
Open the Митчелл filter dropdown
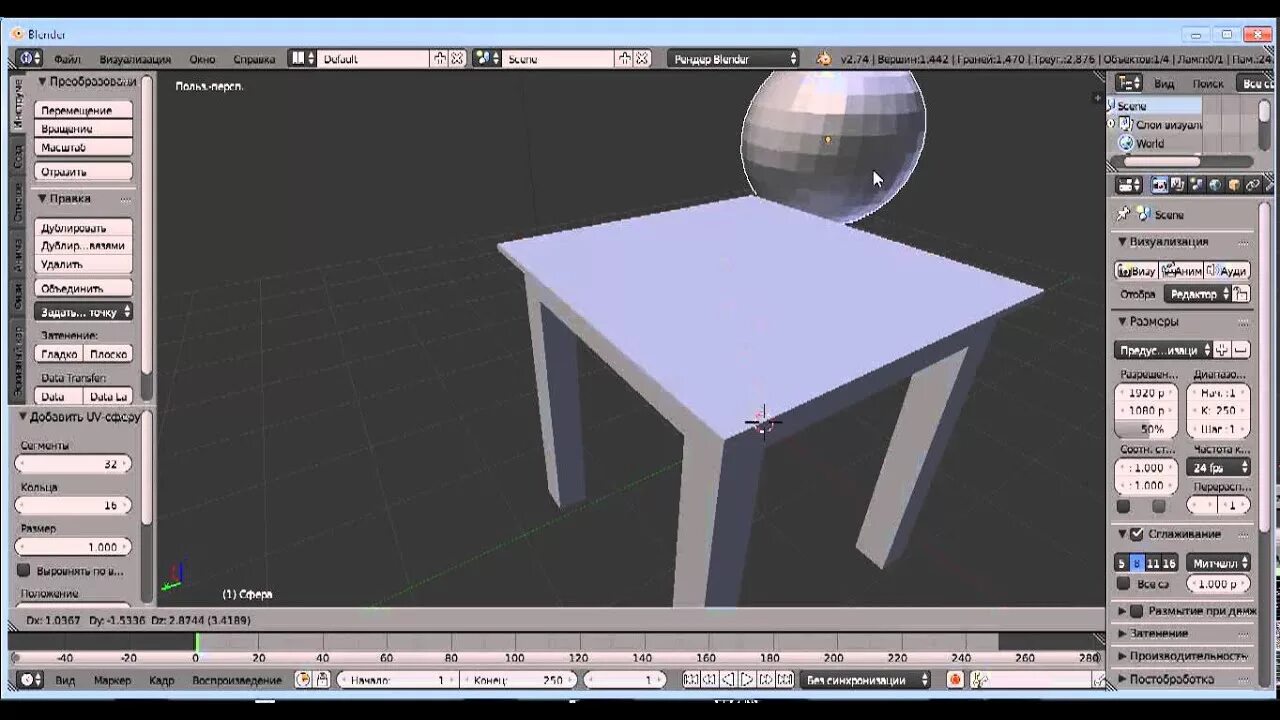1218,563
